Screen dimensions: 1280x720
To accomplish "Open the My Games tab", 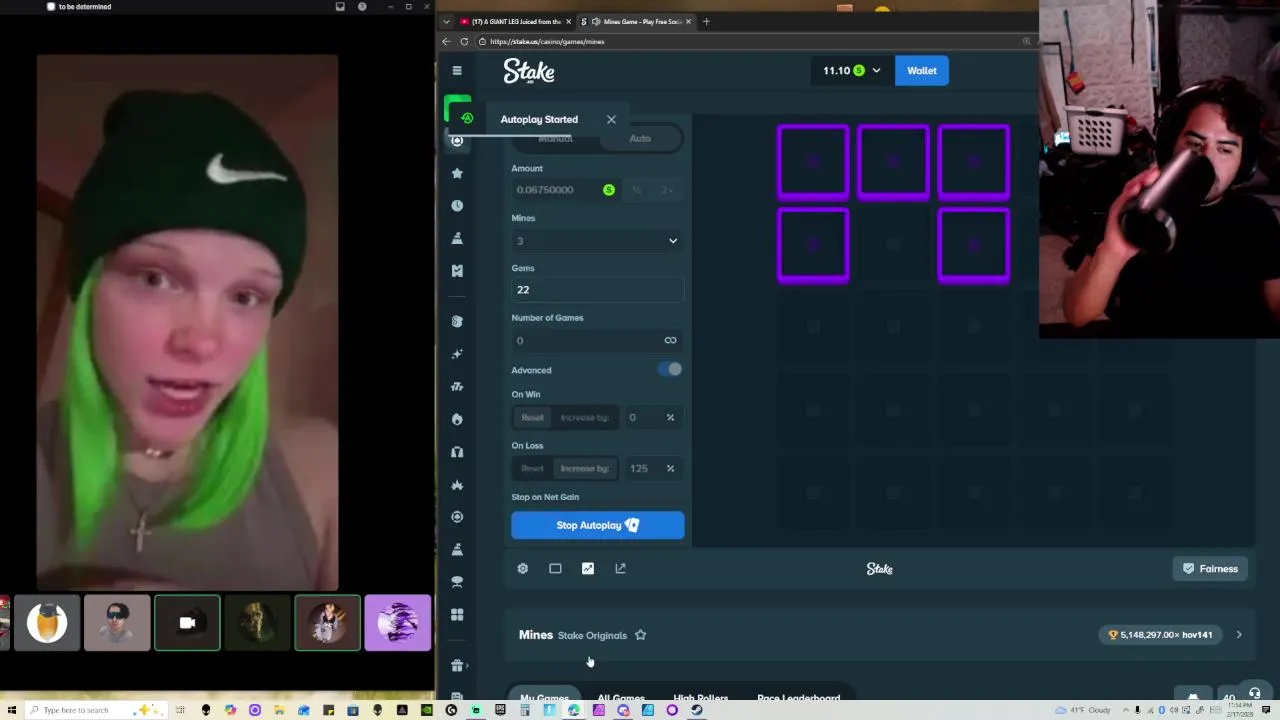I will (545, 697).
